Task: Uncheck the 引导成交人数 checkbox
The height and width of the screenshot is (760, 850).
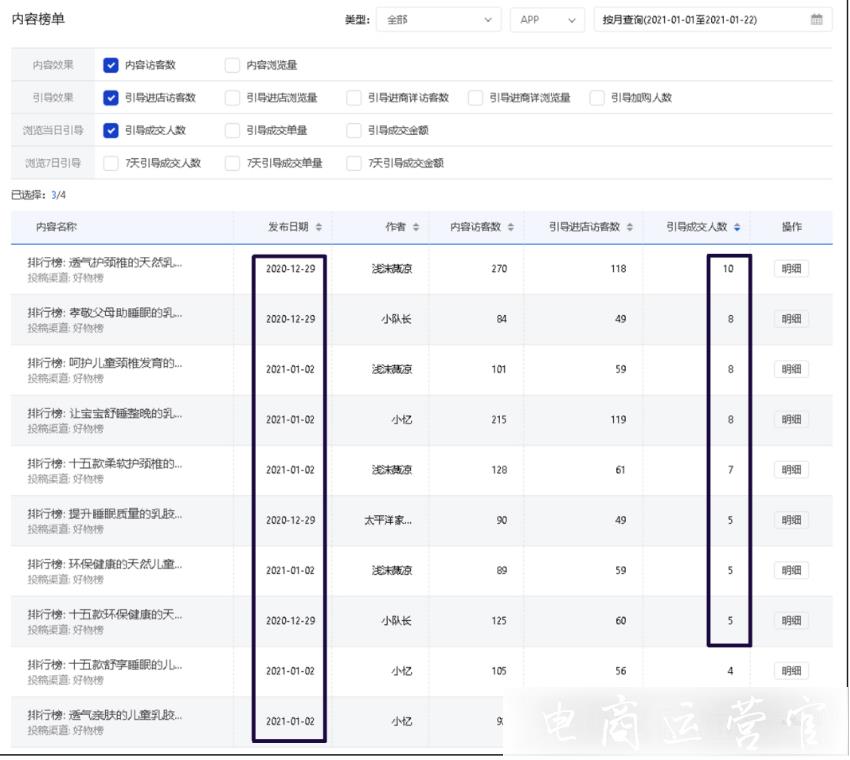Action: click(x=111, y=130)
